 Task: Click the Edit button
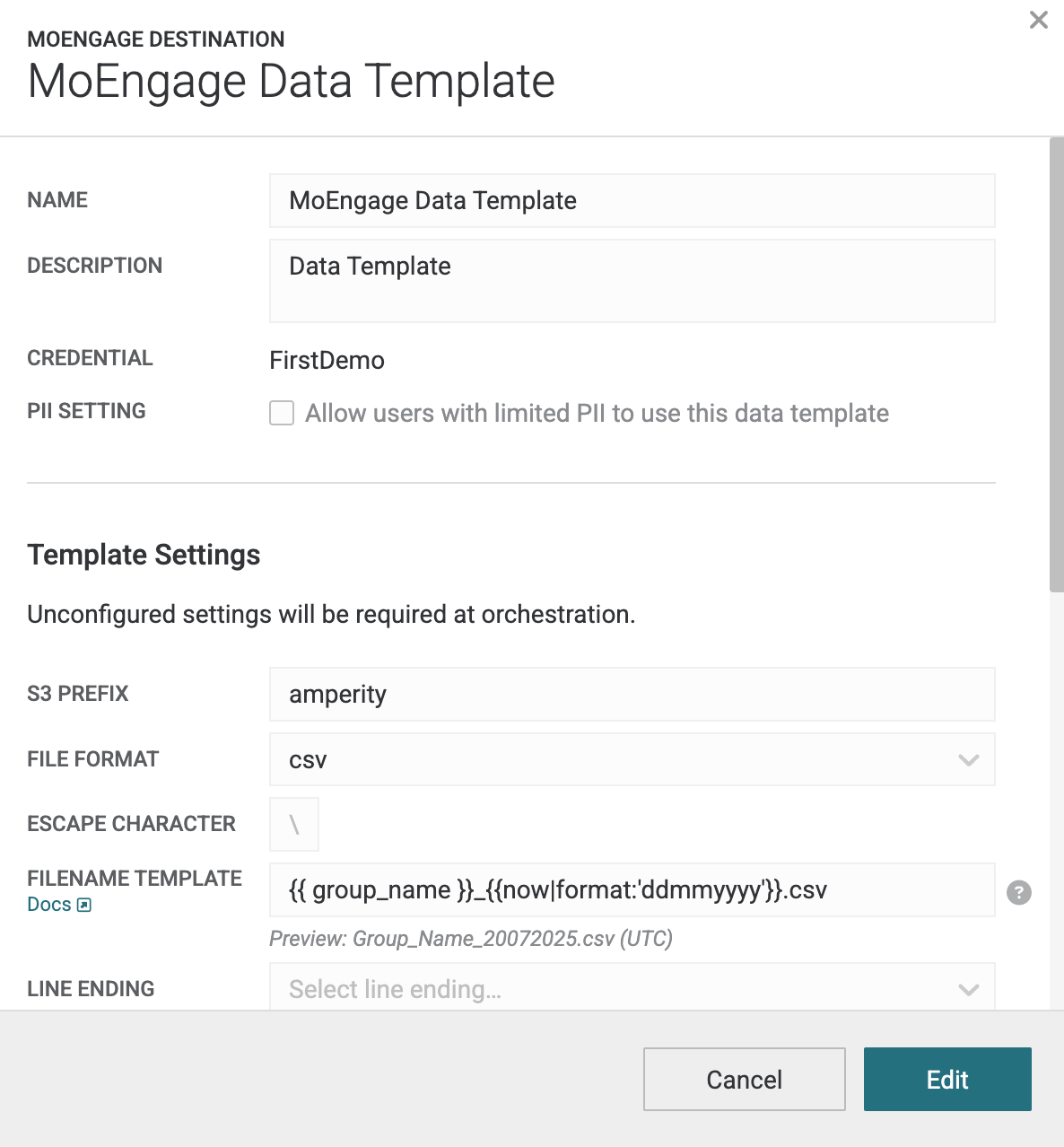(x=947, y=1079)
